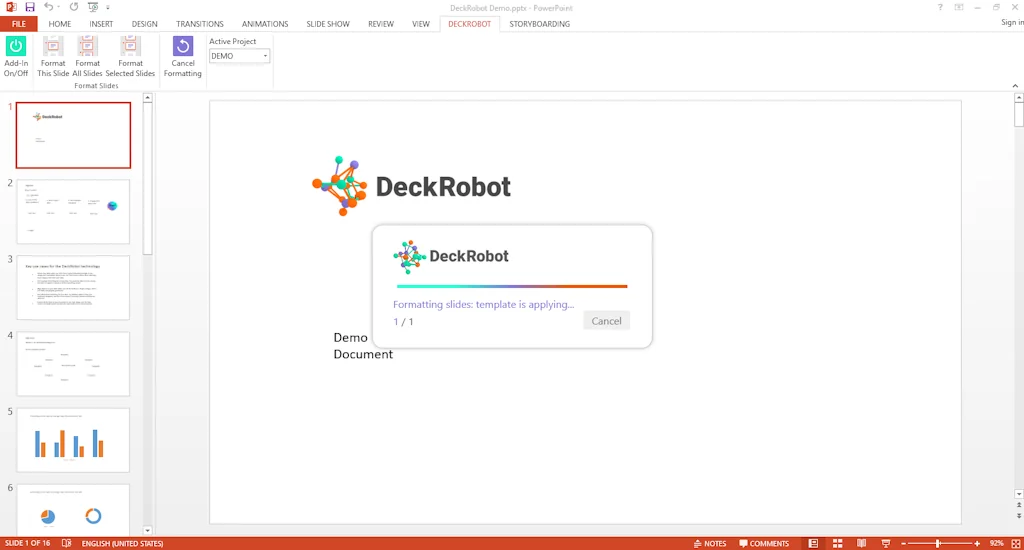Click the Format All Slides icon
This screenshot has width=1024, height=550.
pos(88,56)
